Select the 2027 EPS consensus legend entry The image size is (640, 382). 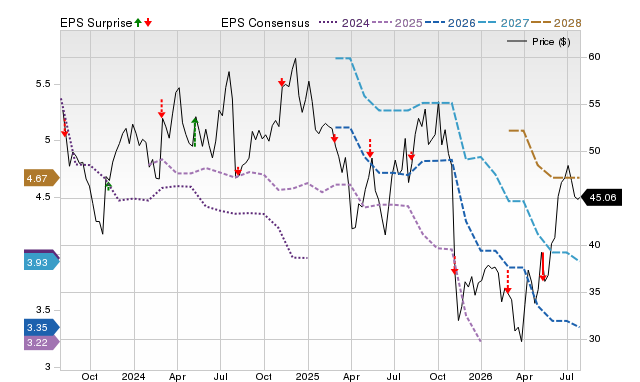click(x=503, y=23)
